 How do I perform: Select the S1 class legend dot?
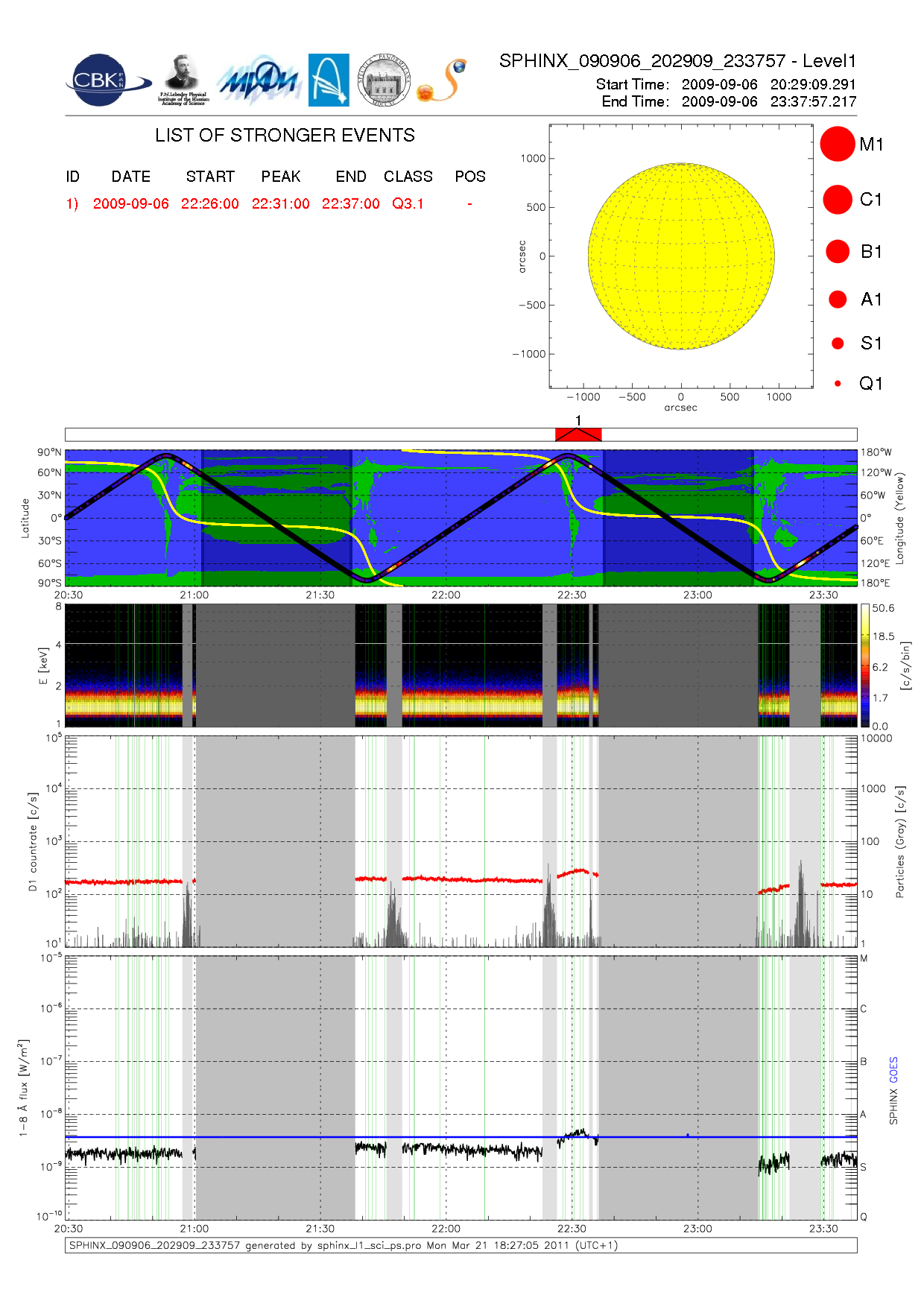click(838, 344)
